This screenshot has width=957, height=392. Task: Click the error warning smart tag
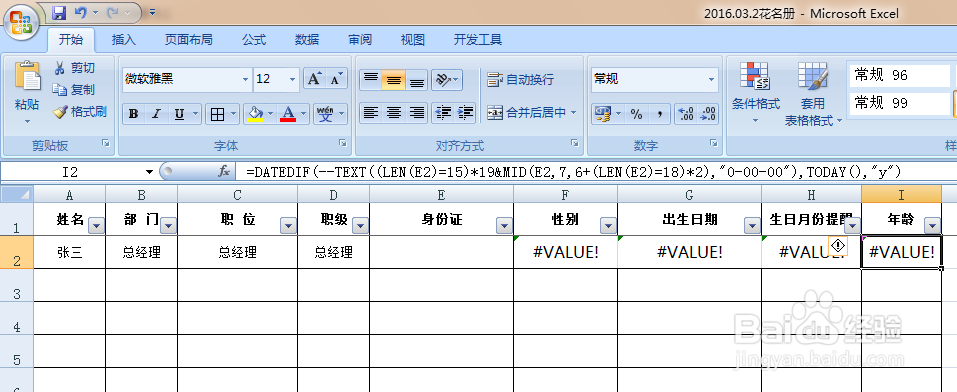pyautogui.click(x=838, y=245)
